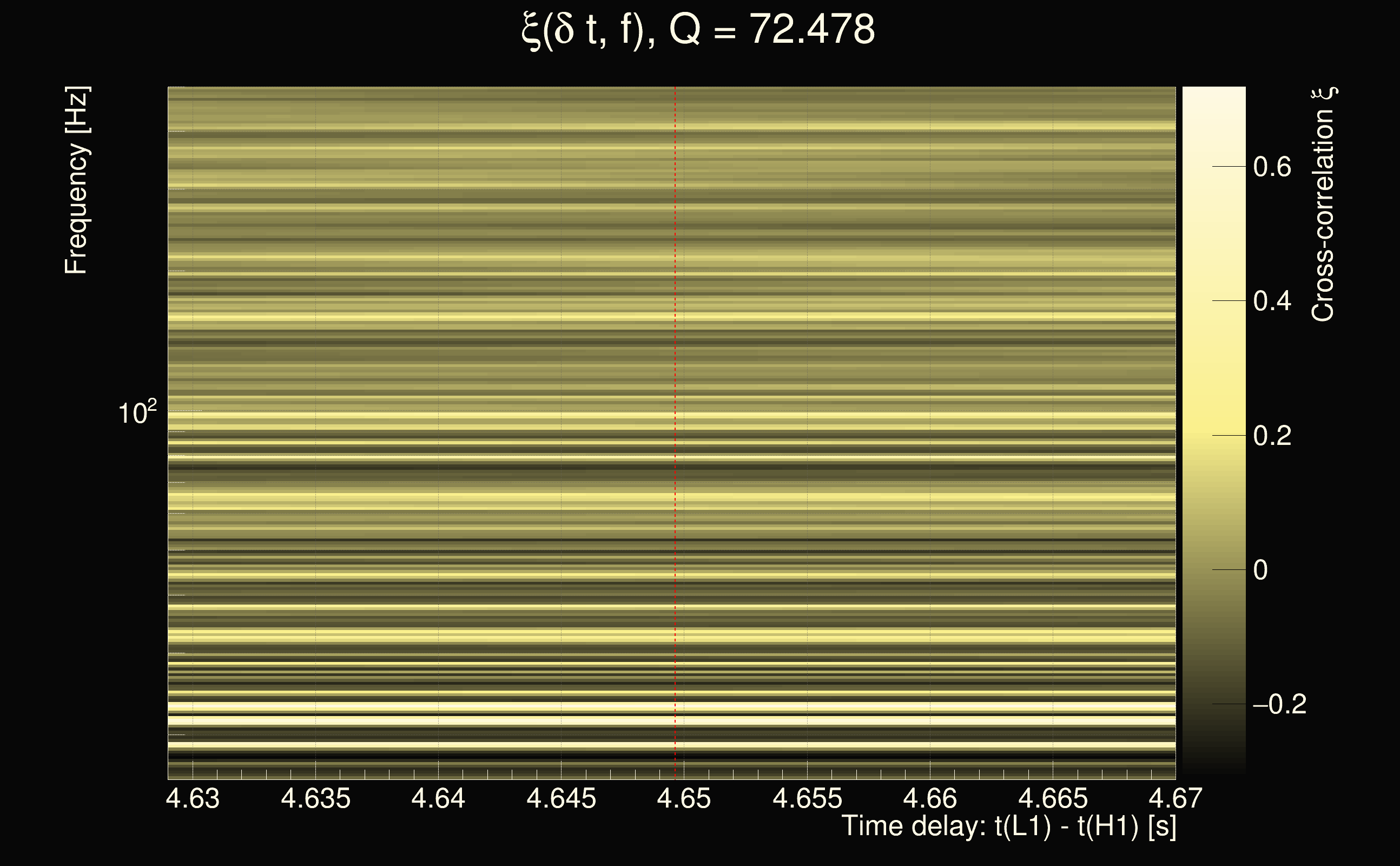
Task: Click the Cross-correlation ξ colorbar label
Action: click(1323, 205)
